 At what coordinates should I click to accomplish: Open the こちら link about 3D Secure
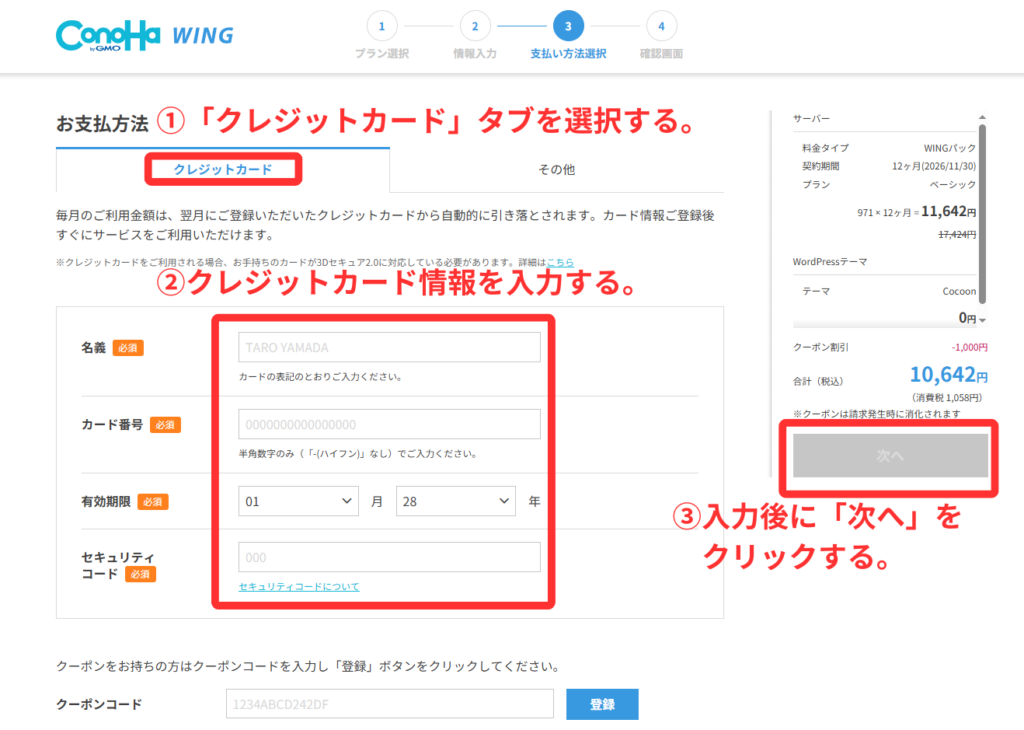pos(559,262)
